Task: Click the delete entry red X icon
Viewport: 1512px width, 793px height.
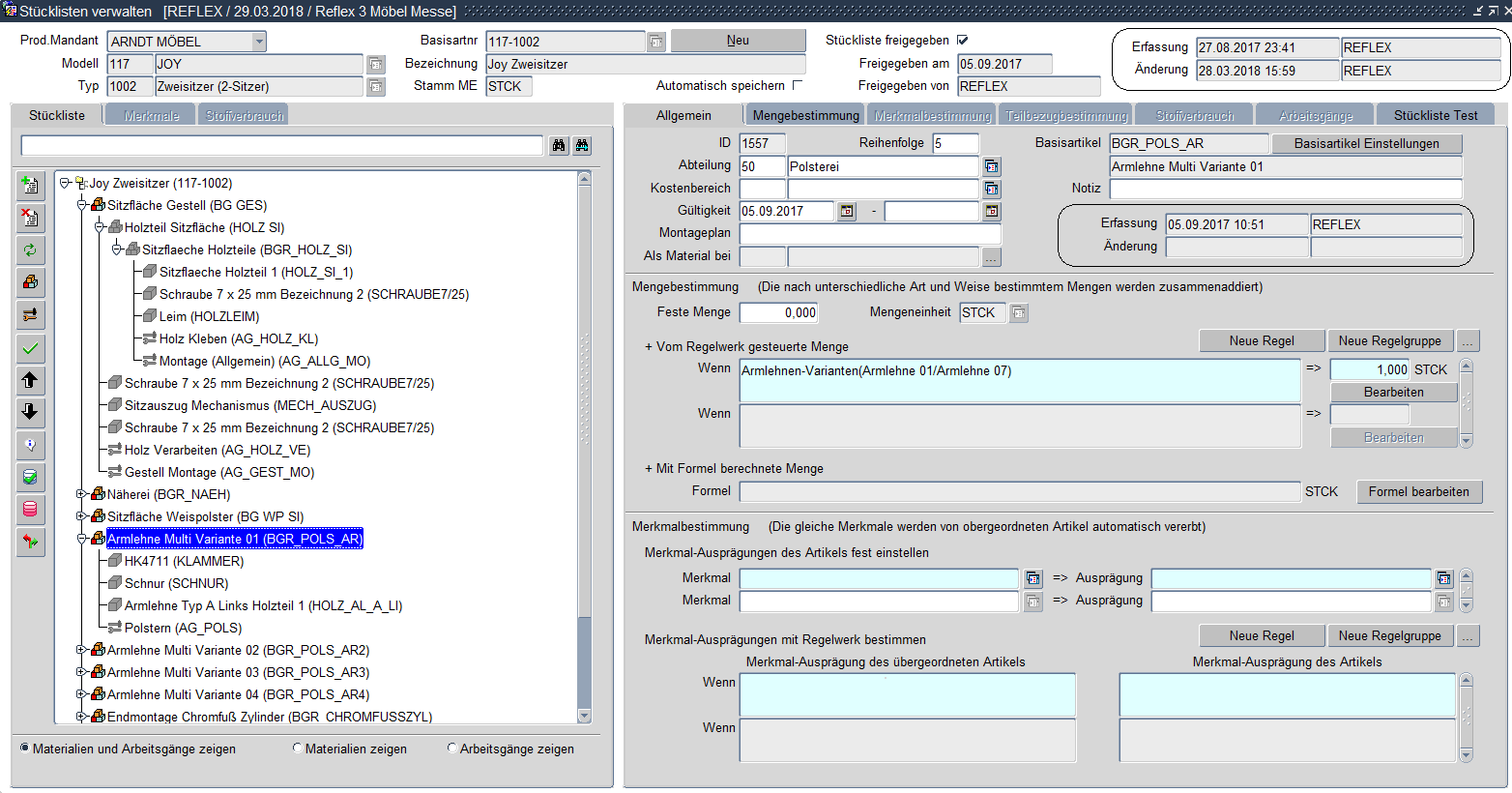Action: coord(30,218)
